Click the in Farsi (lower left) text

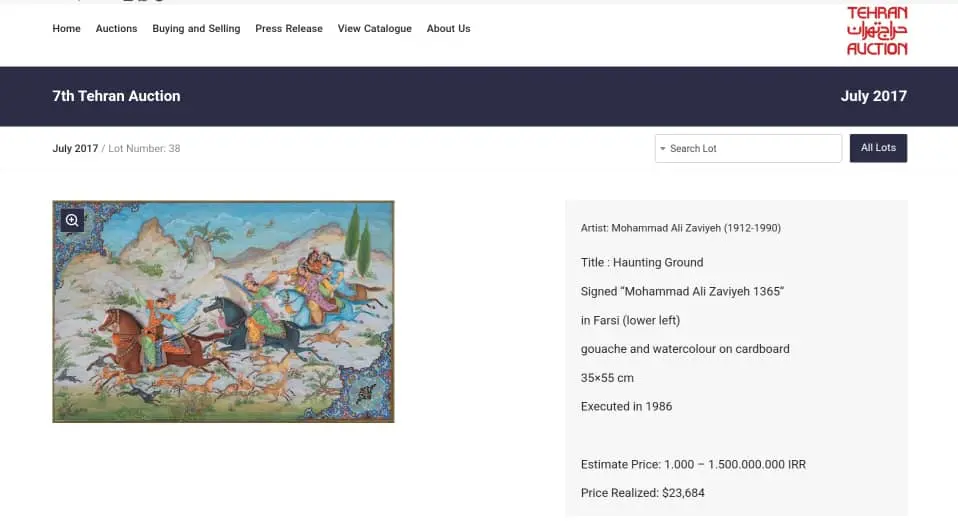631,320
